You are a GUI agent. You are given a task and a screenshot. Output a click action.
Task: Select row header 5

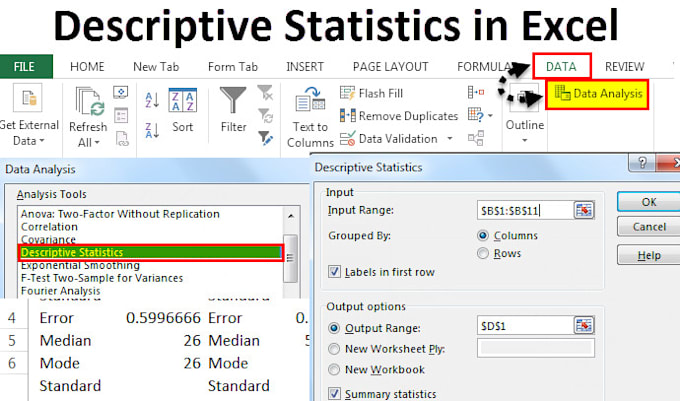pos(12,340)
